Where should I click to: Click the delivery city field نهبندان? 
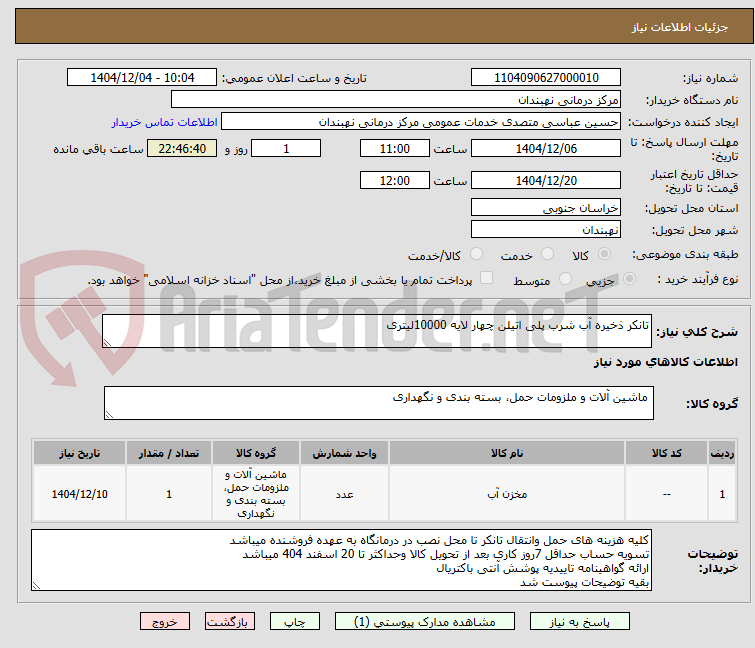[x=546, y=229]
